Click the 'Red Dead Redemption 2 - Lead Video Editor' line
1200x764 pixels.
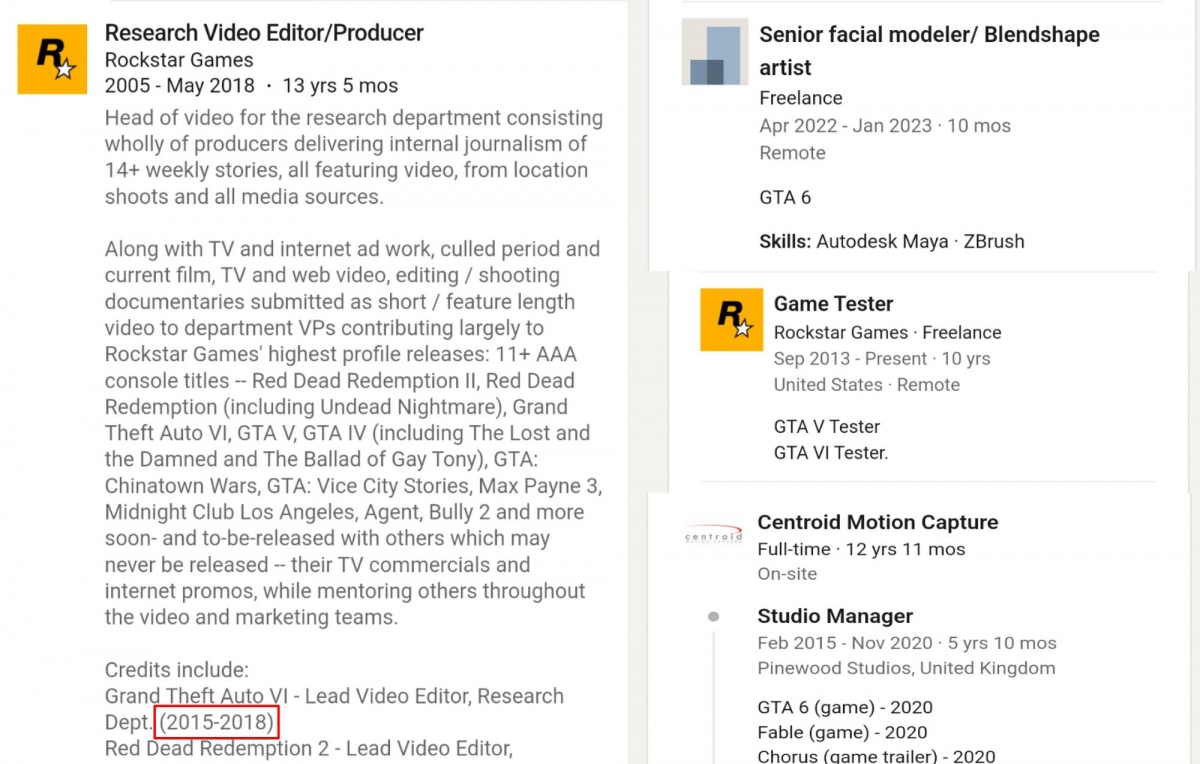click(309, 748)
